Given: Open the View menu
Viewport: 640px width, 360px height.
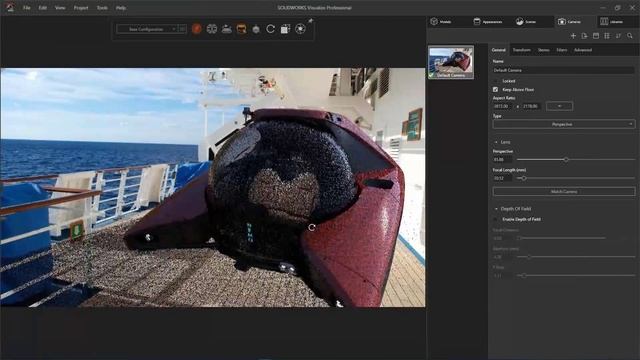Looking at the screenshot, I should pyautogui.click(x=60, y=8).
